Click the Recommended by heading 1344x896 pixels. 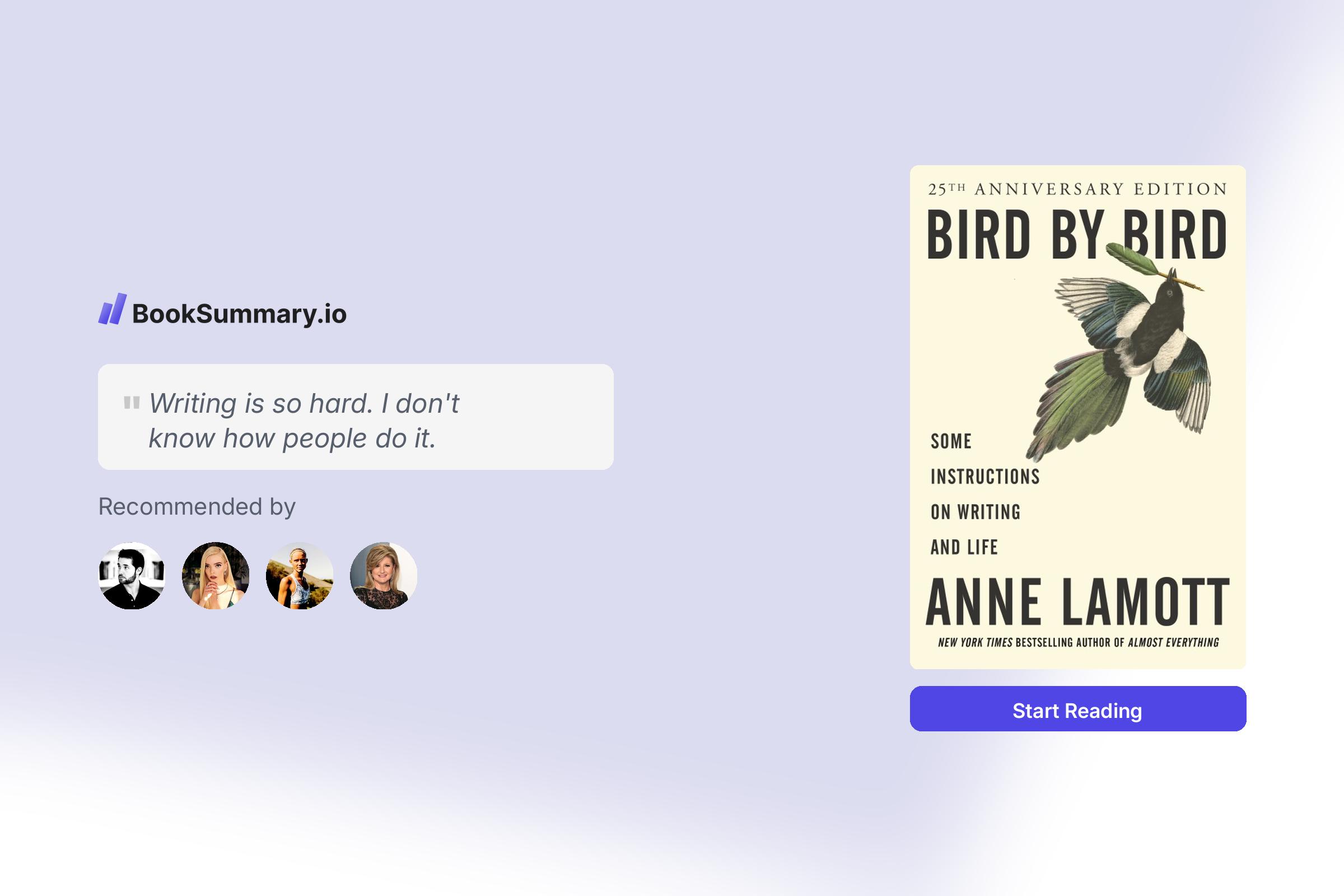[197, 506]
